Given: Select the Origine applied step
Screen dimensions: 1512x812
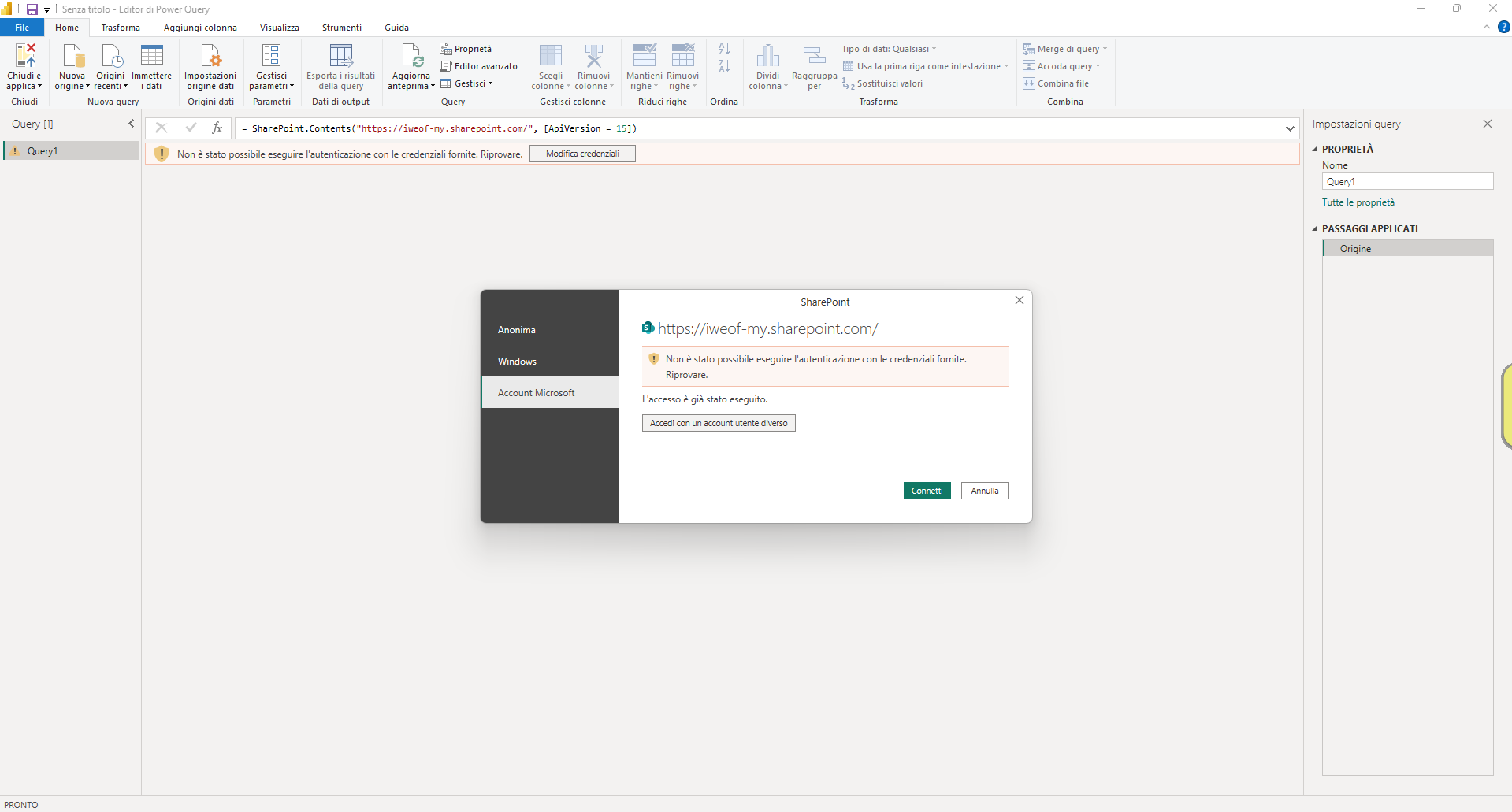Looking at the screenshot, I should click(1407, 248).
